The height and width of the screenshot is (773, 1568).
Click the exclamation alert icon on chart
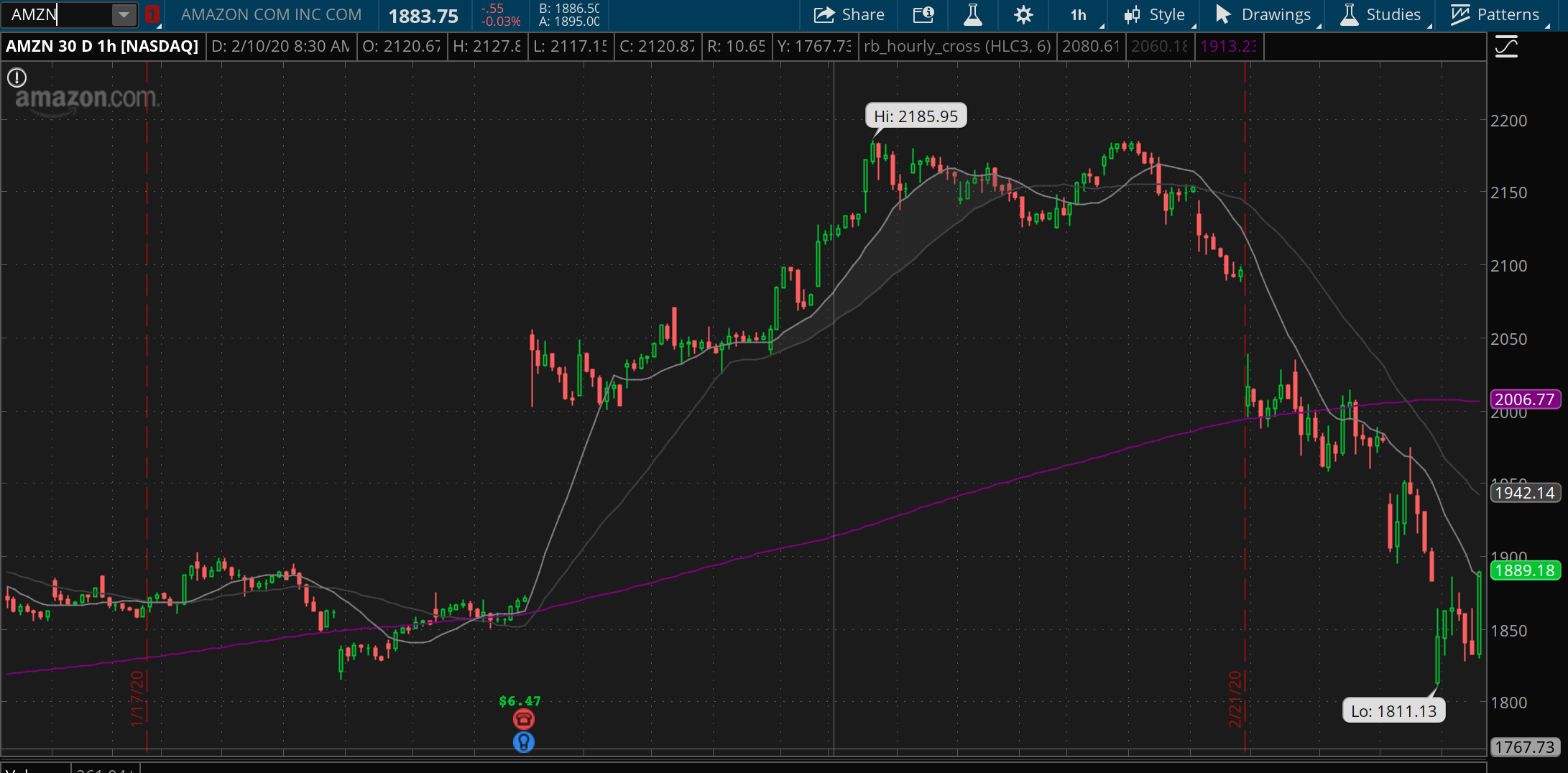coord(17,78)
